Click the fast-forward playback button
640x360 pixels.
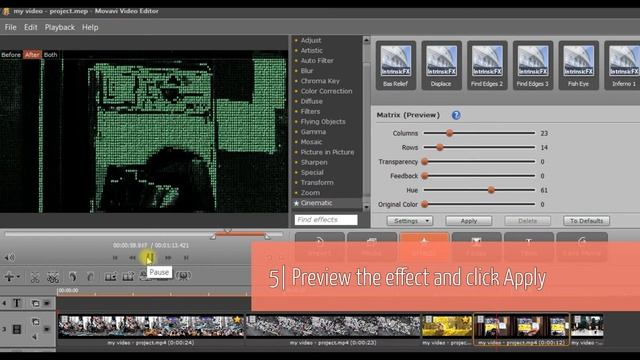[168, 258]
